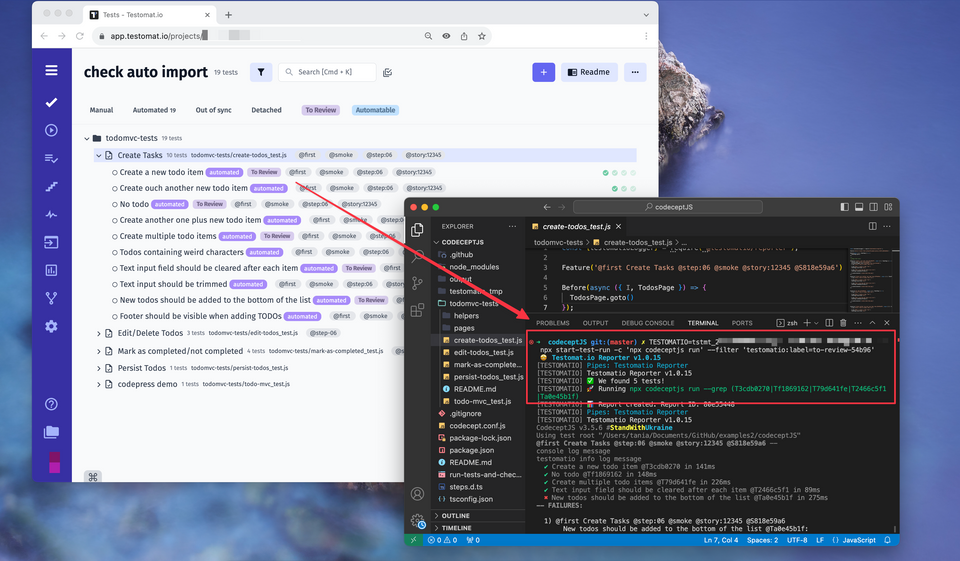
Task: Click the purple plus button
Action: click(x=544, y=72)
